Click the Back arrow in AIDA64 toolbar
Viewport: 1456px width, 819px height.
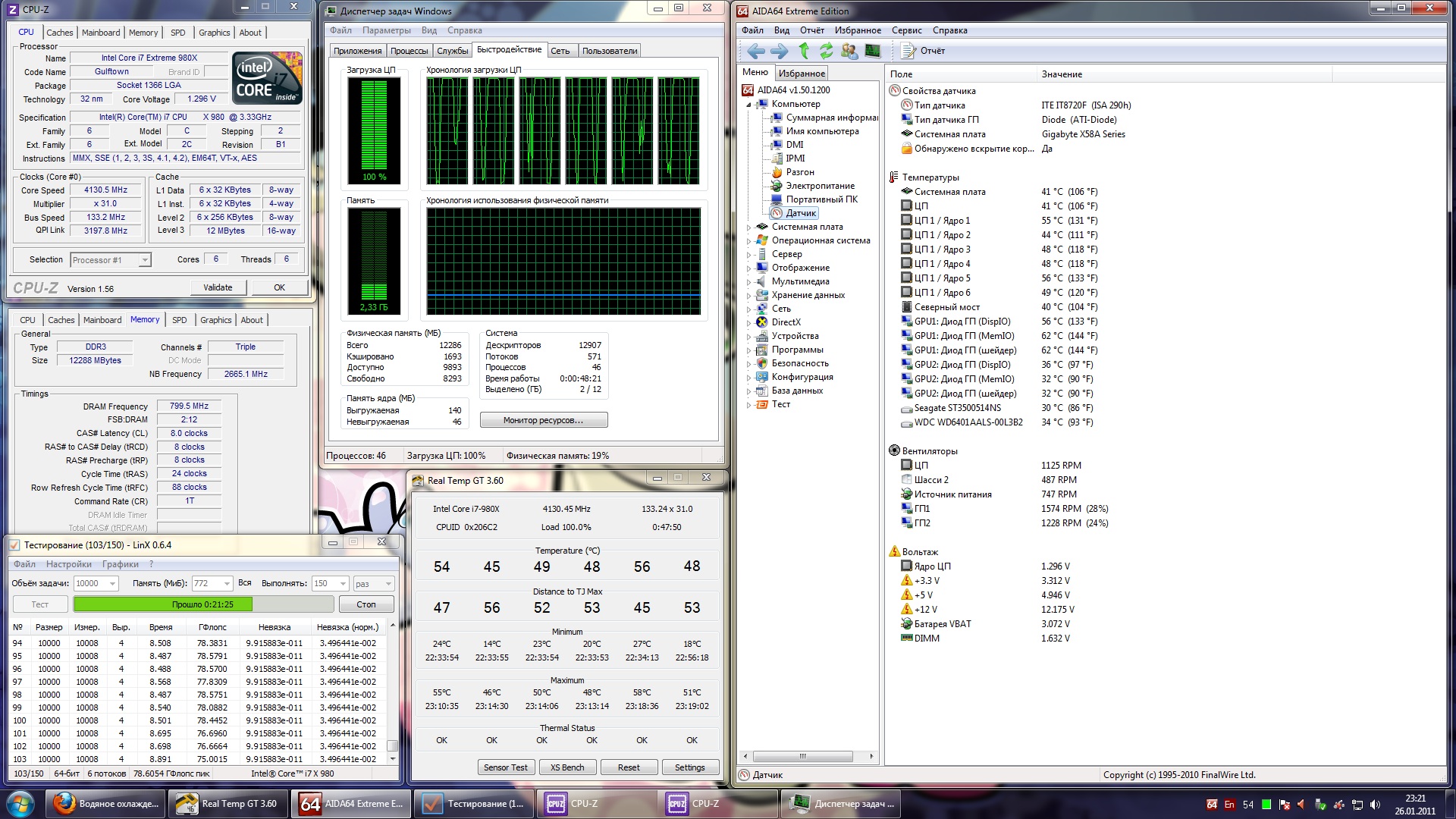click(755, 51)
